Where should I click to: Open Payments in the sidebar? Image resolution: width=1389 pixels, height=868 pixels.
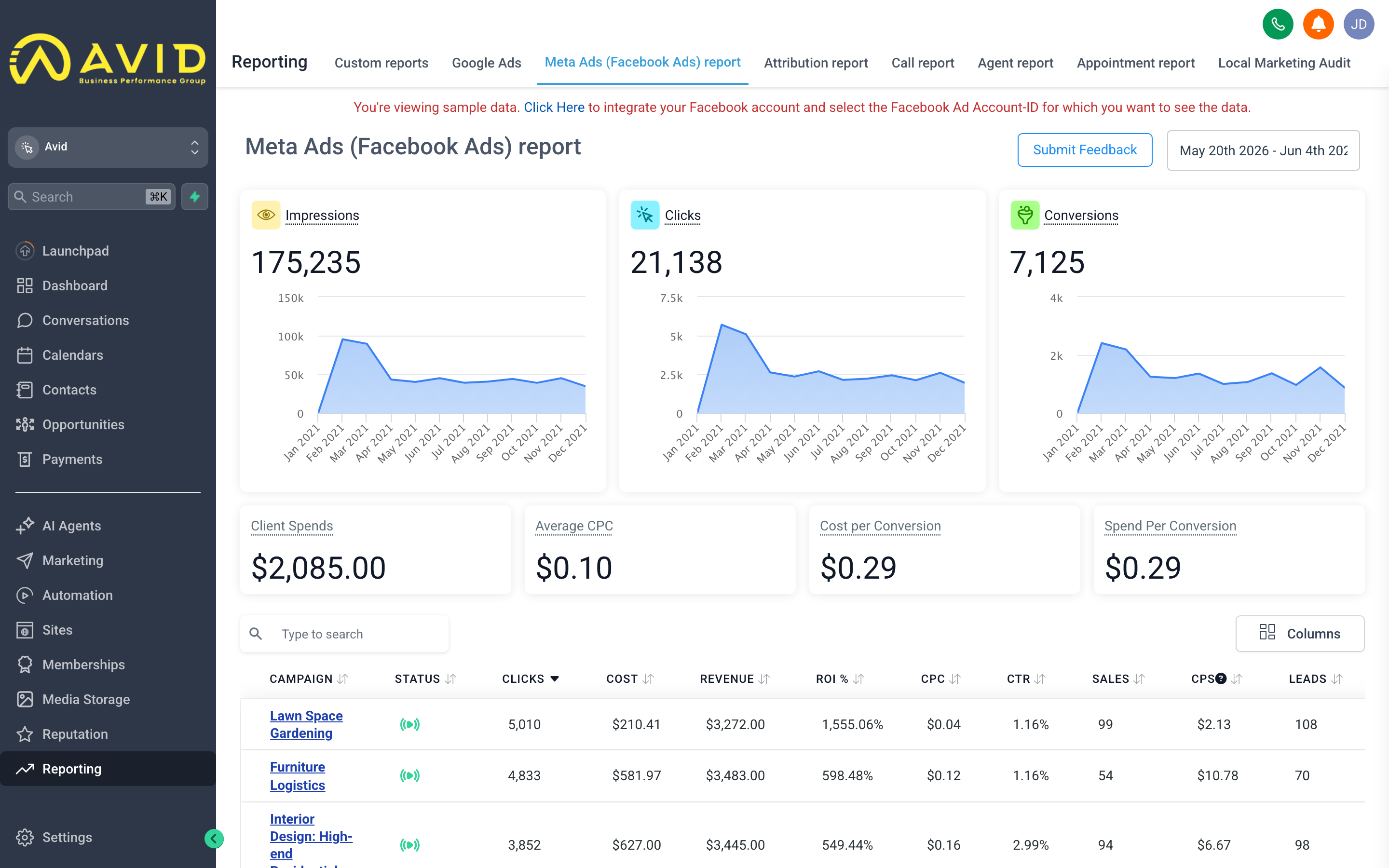point(108,459)
